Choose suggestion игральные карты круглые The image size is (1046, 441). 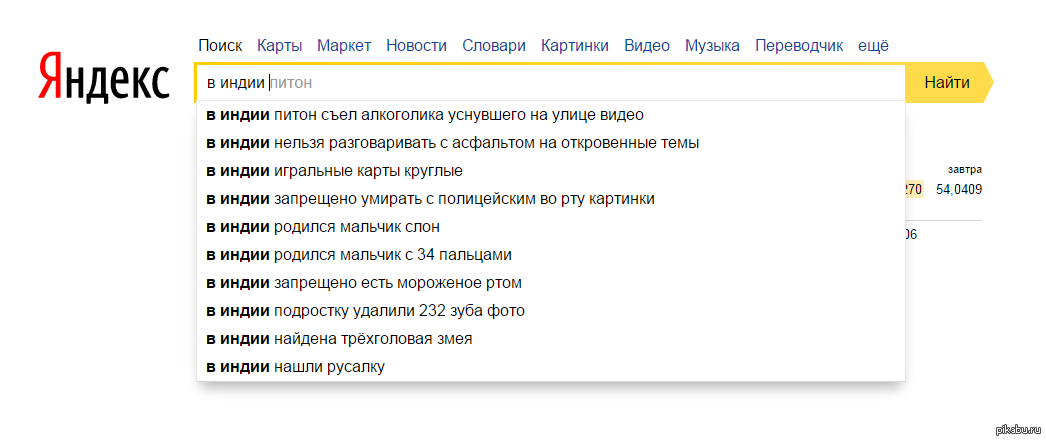(x=335, y=171)
